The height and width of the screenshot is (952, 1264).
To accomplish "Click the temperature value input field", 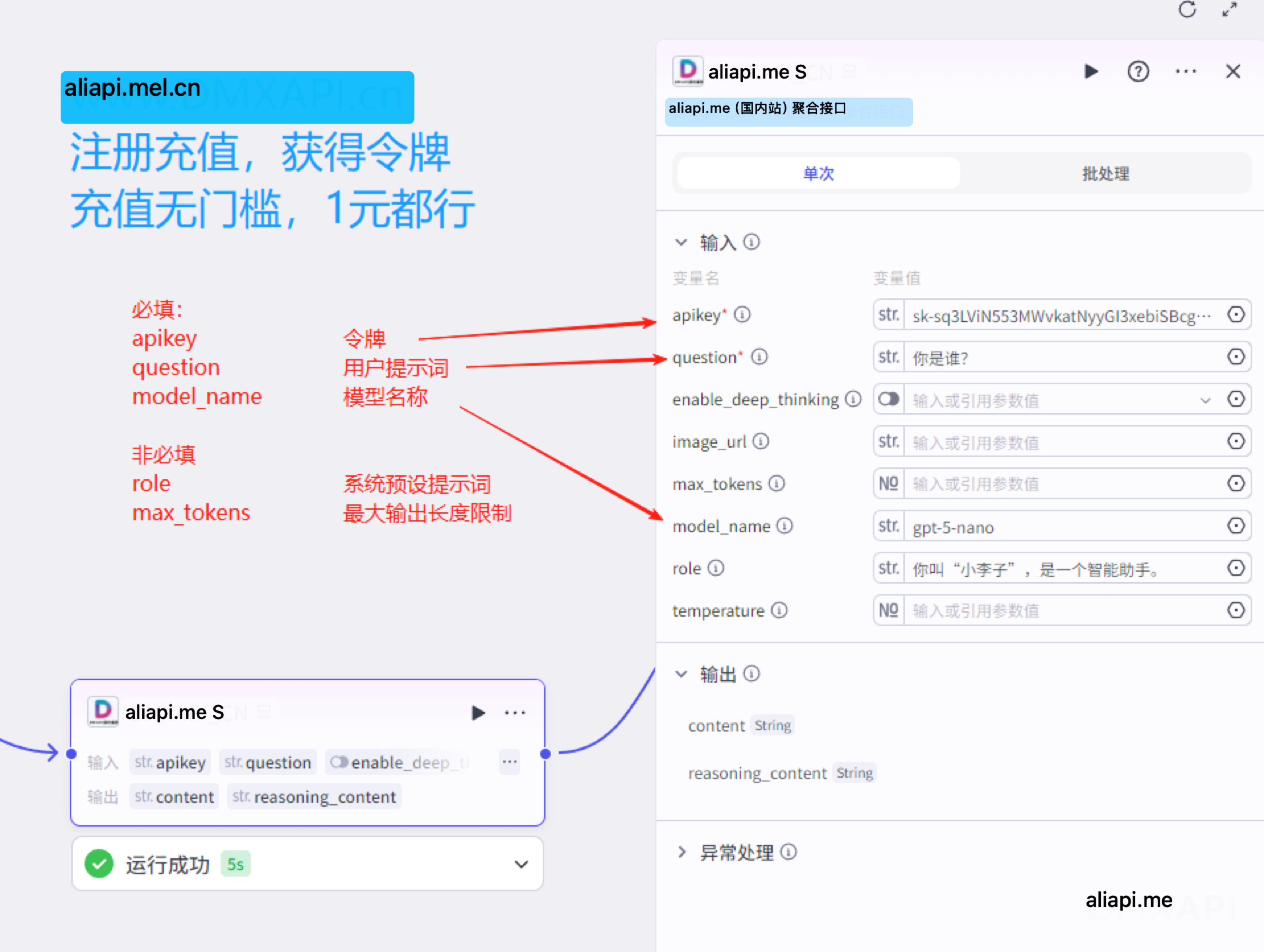I will pyautogui.click(x=1062, y=610).
